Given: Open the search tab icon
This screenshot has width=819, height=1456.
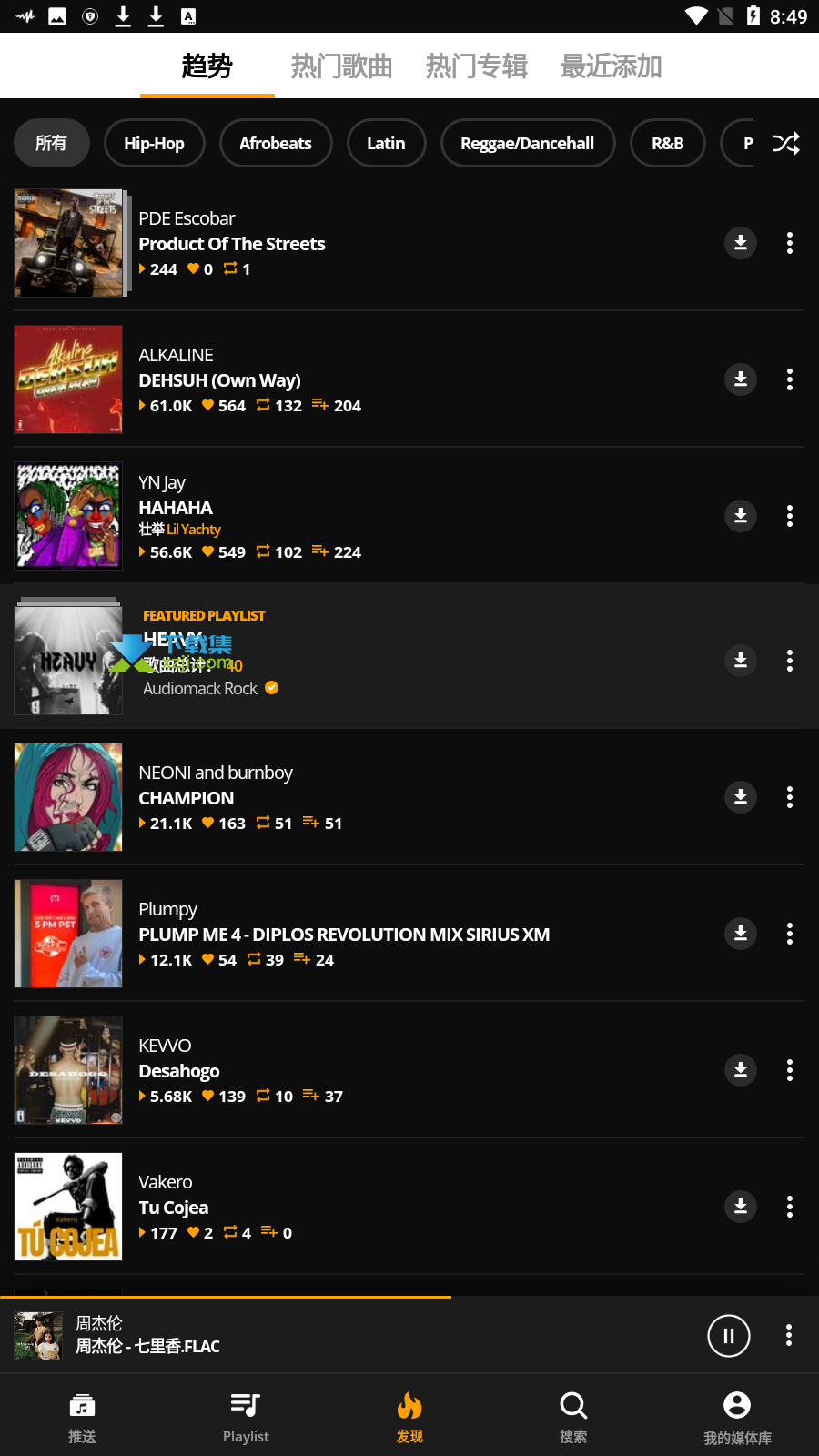Looking at the screenshot, I should pos(573,1406).
